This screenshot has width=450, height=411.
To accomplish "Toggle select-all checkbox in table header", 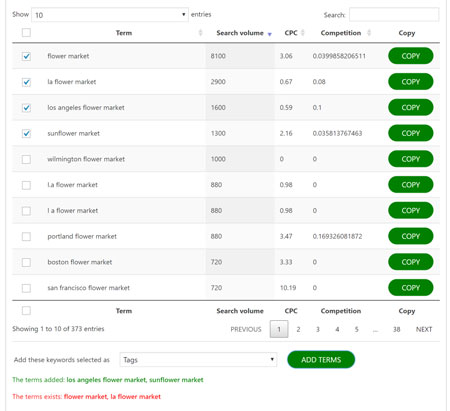I will click(x=26, y=33).
